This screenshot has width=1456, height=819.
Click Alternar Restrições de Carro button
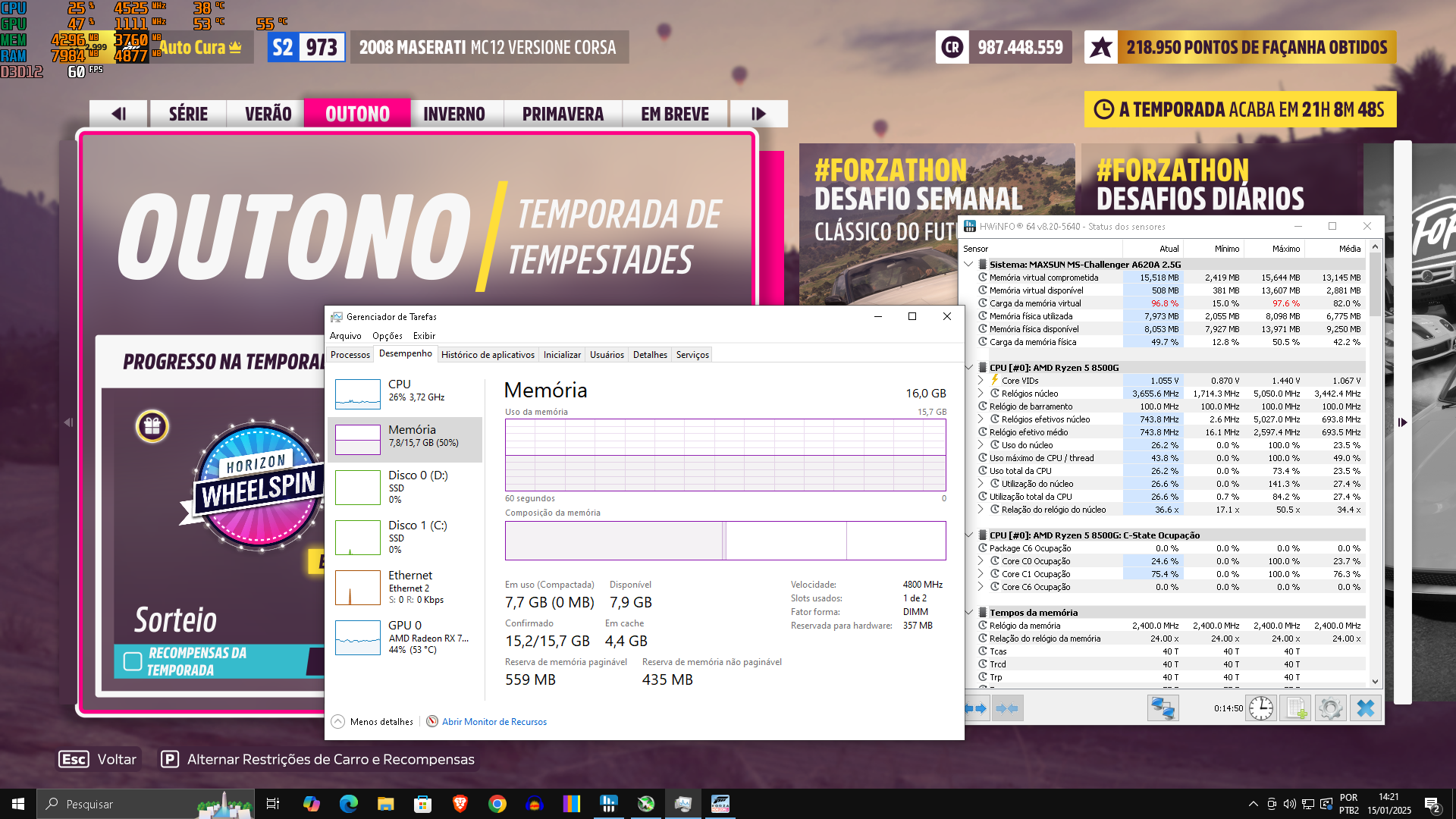point(318,759)
